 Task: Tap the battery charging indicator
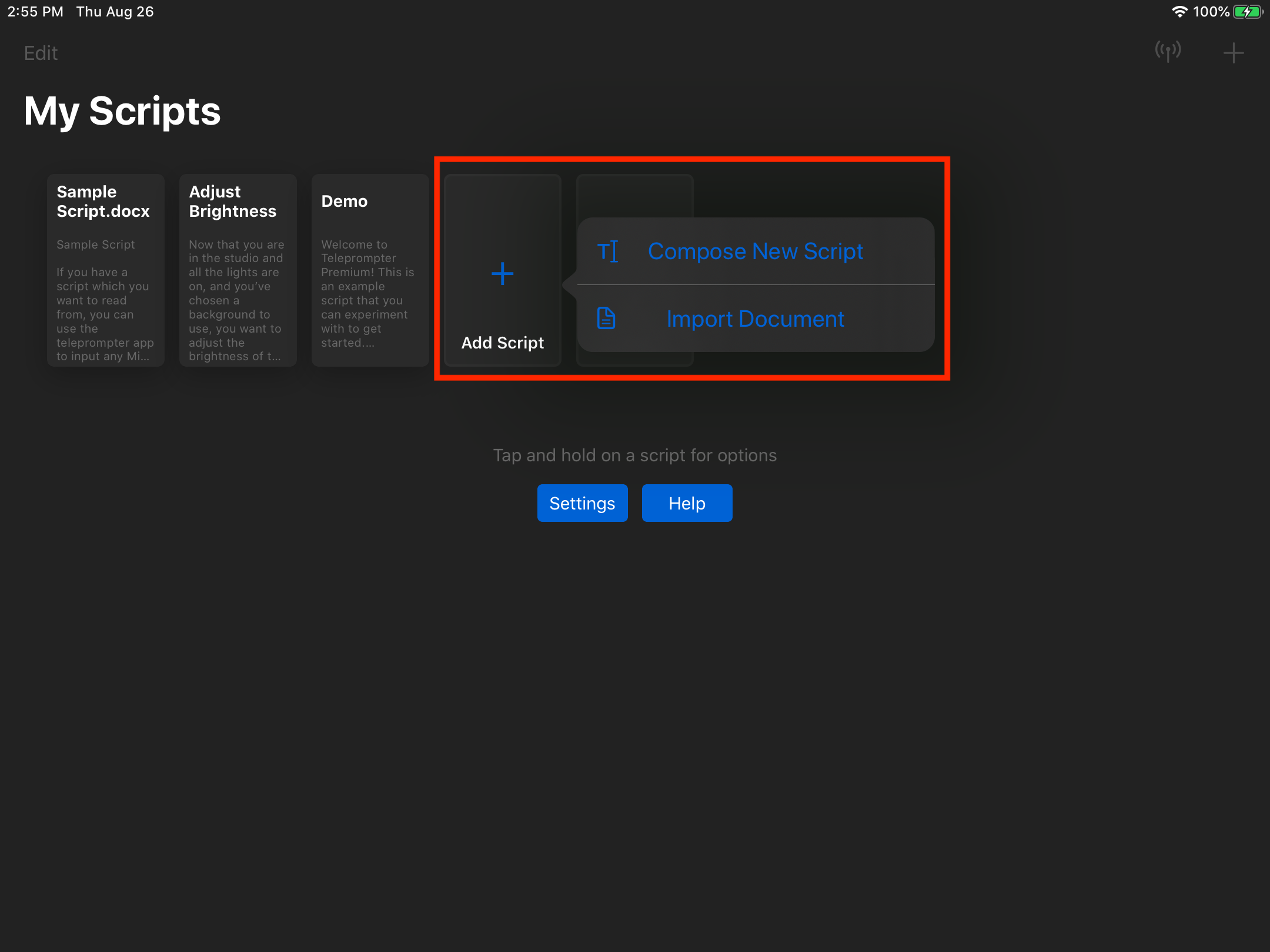[1248, 12]
